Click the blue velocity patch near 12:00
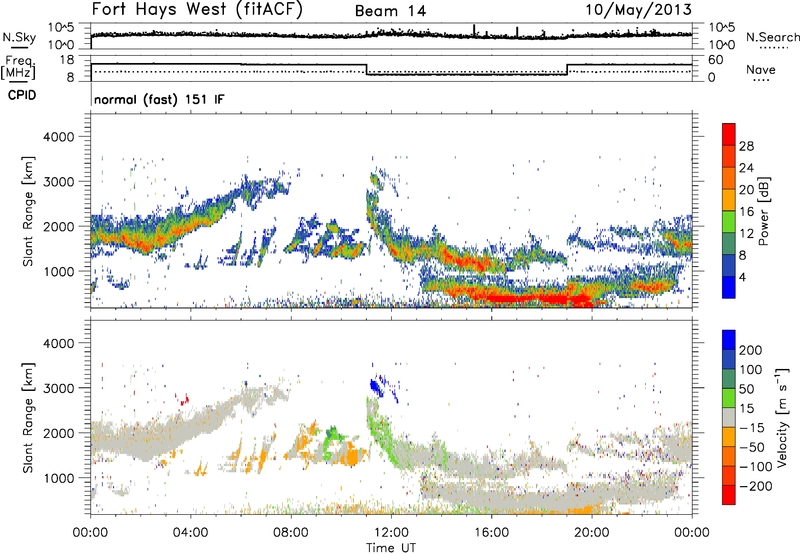Screen dimensions: 800x554 click(x=377, y=388)
